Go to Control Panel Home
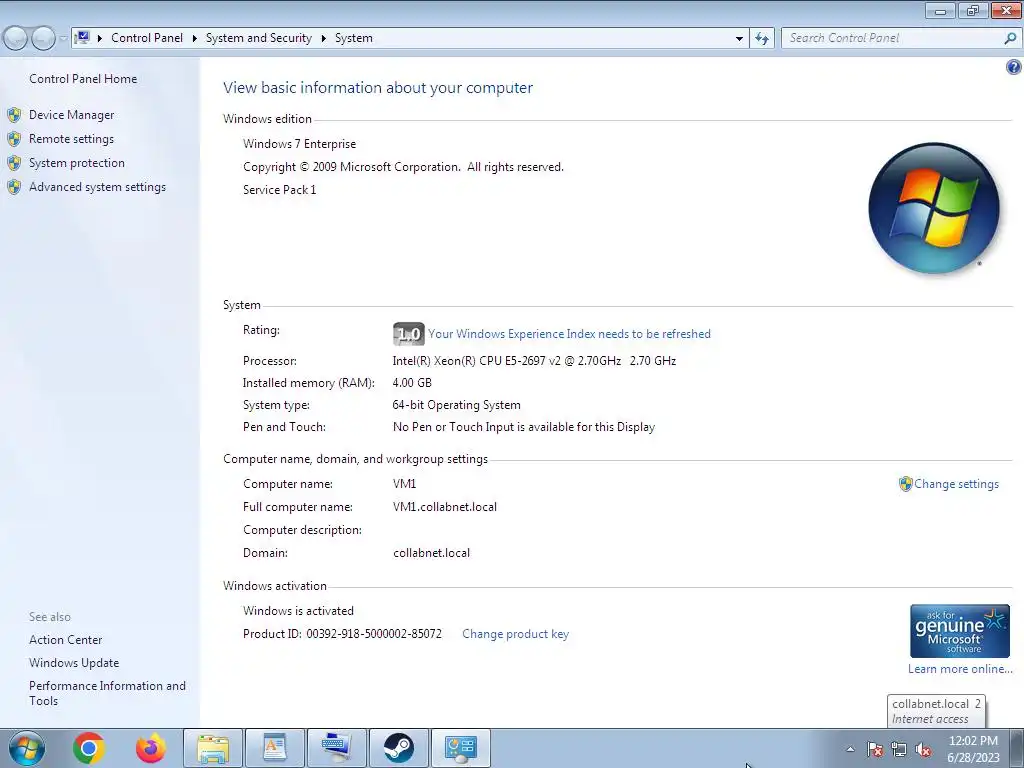1024x768 pixels. (83, 79)
